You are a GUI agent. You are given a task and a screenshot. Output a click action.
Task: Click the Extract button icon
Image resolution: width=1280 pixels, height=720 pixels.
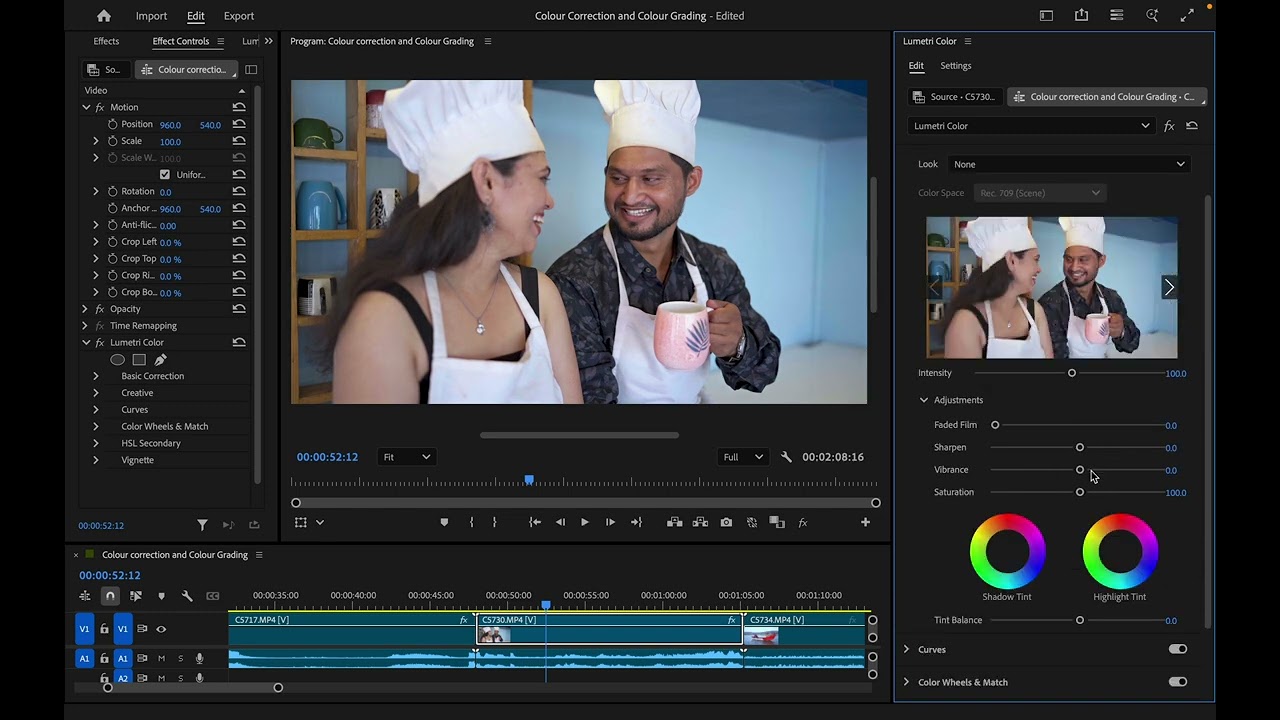(700, 522)
